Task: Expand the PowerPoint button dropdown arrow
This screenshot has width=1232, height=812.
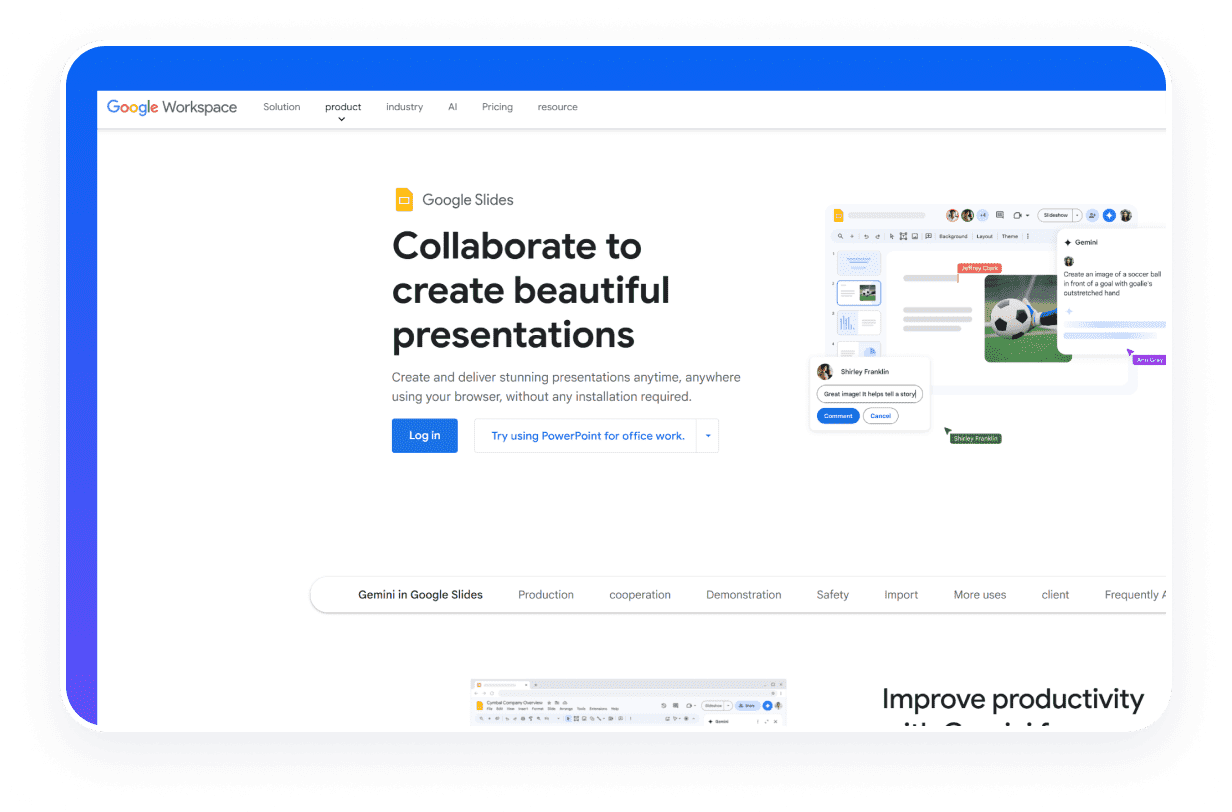Action: point(707,435)
